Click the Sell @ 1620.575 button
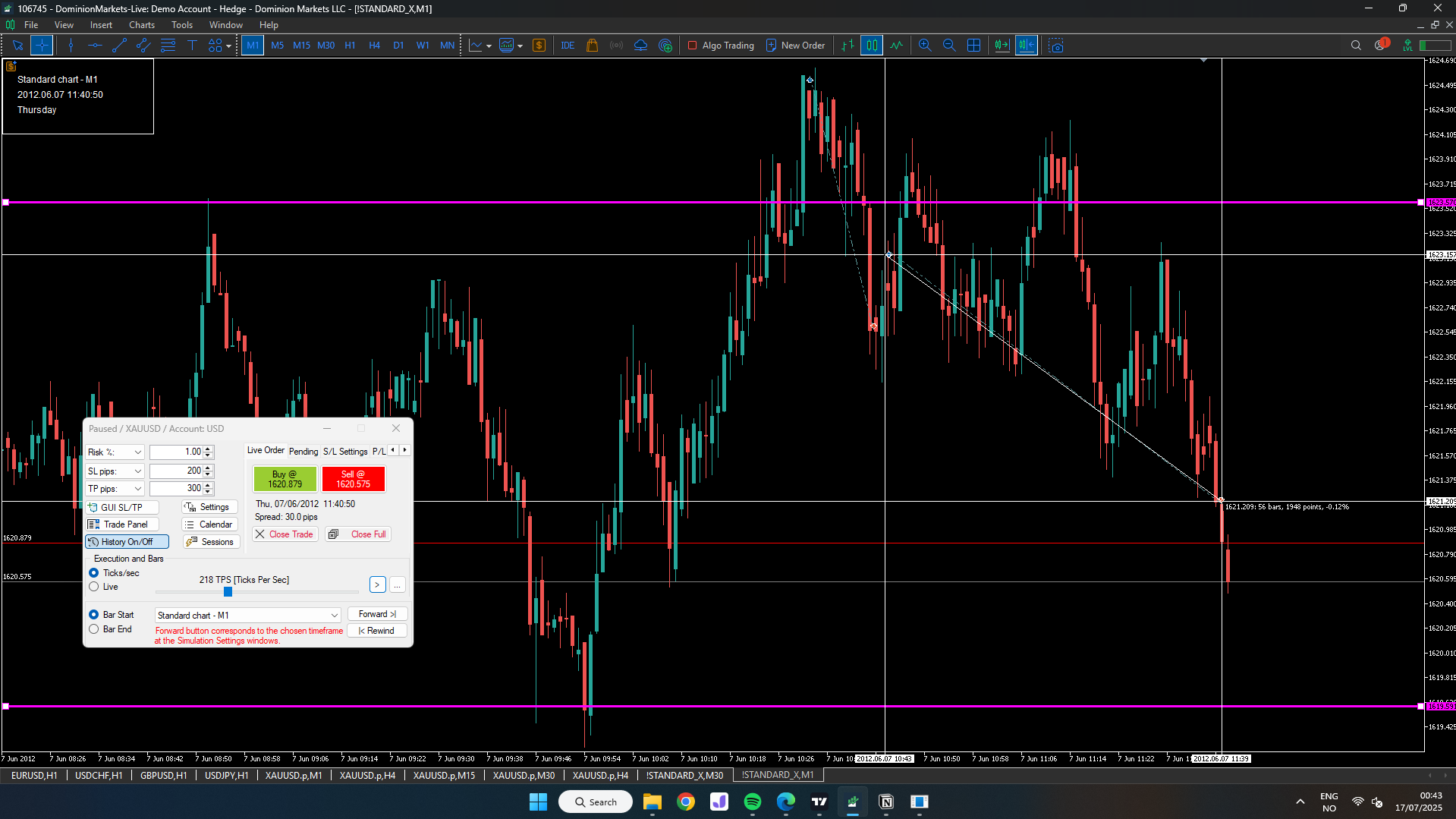1456x819 pixels. coord(354,479)
